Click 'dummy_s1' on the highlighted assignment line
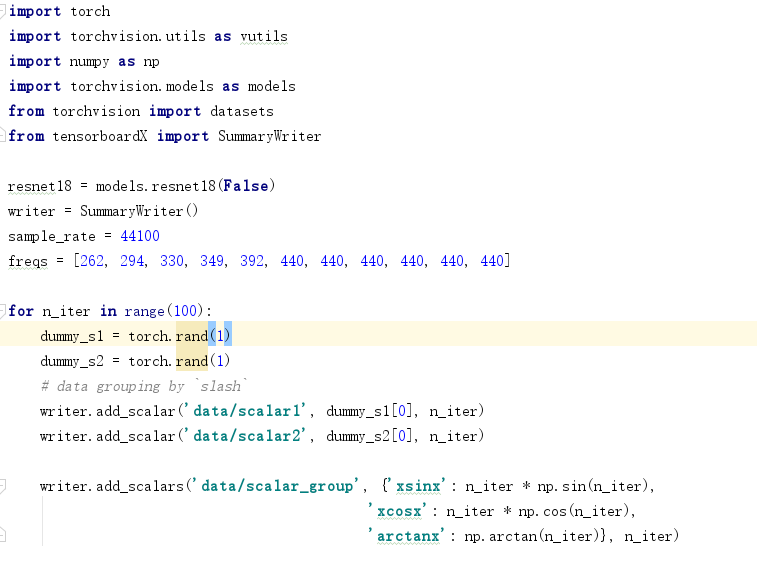Viewport: 757px width, 561px height. (x=72, y=337)
